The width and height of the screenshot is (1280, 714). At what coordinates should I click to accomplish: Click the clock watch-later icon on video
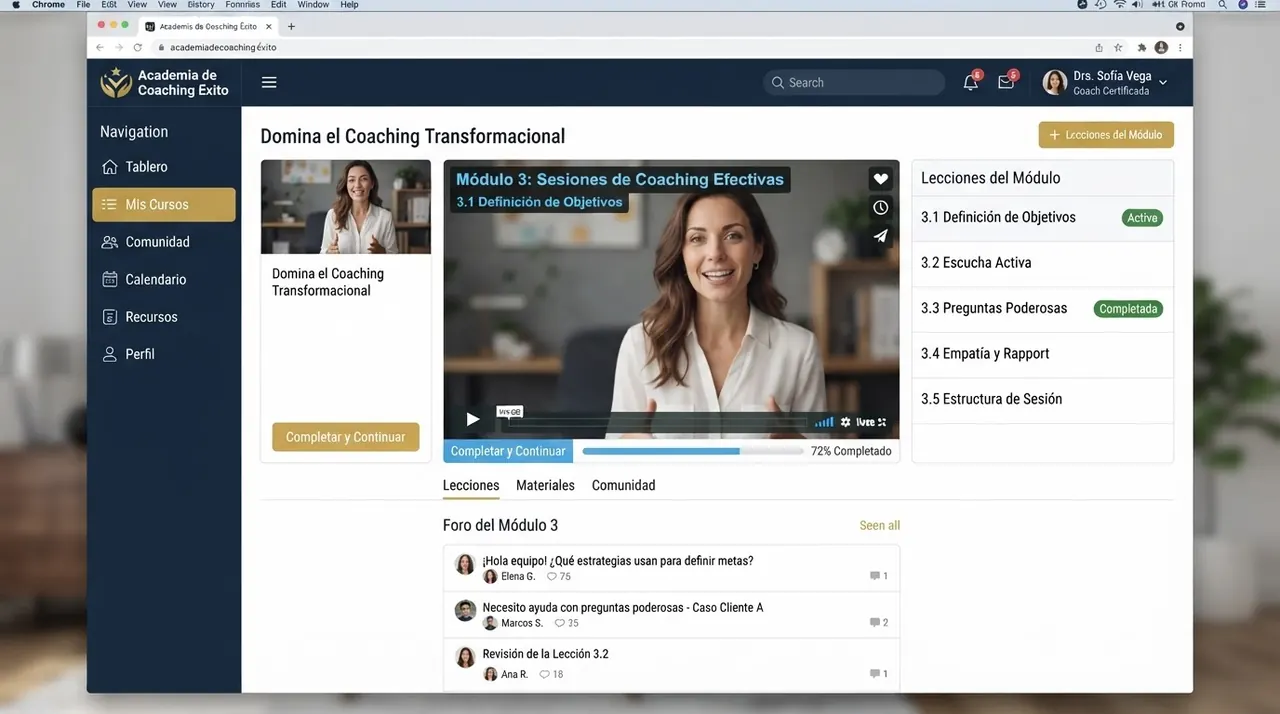(880, 208)
